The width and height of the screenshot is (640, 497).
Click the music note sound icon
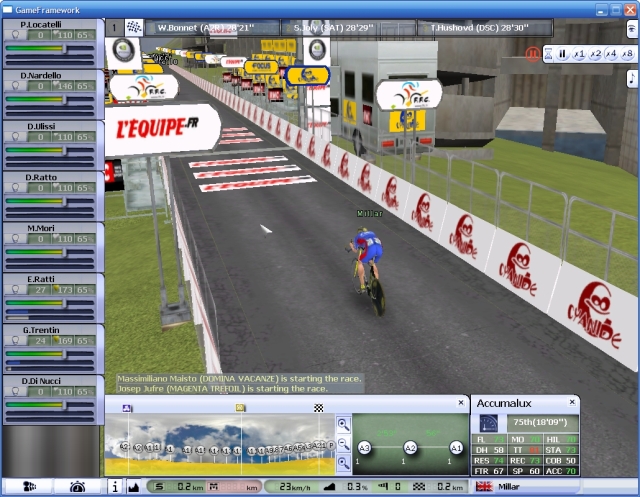(631, 78)
